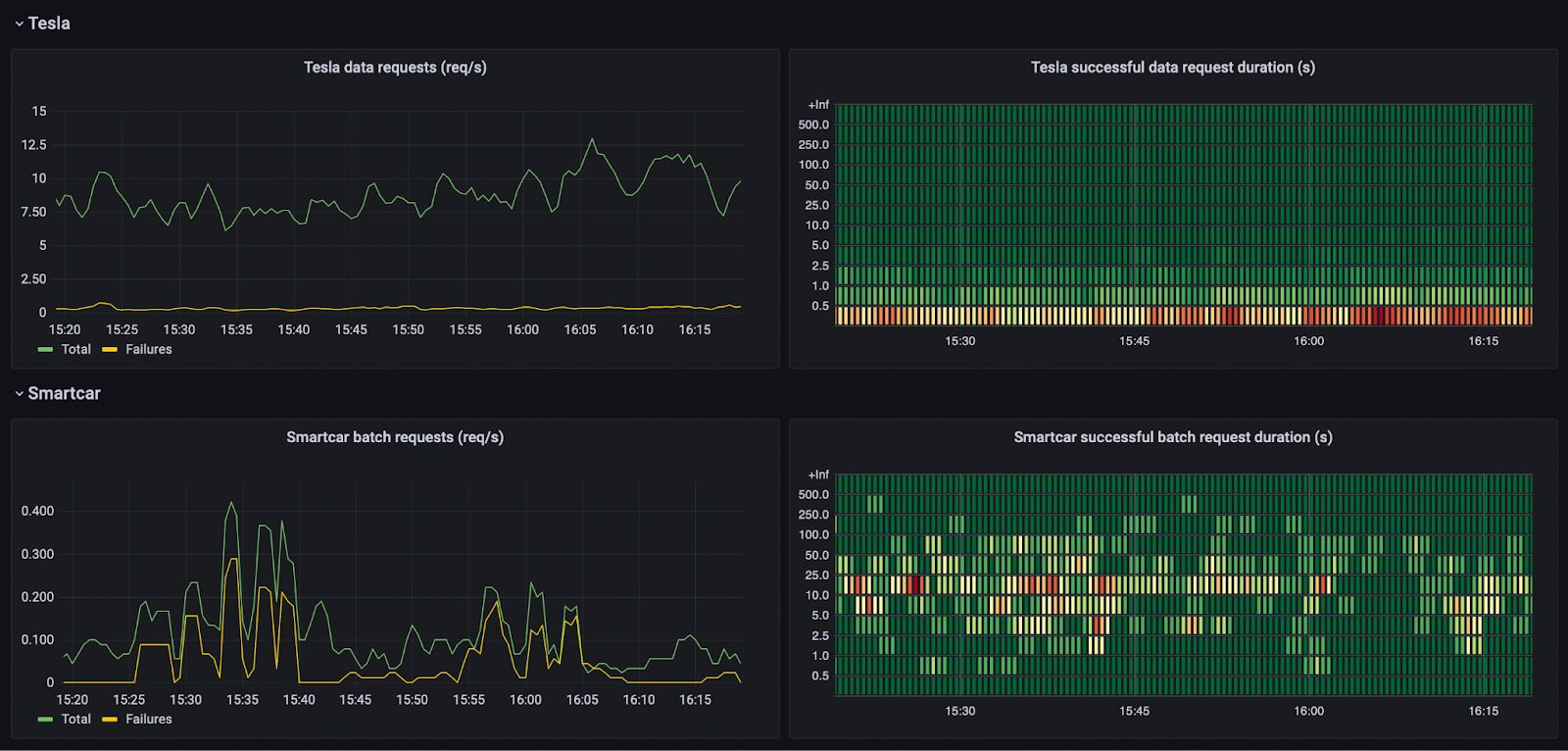
Task: Open Tesla successful data request duration panel menu
Action: 1172,68
